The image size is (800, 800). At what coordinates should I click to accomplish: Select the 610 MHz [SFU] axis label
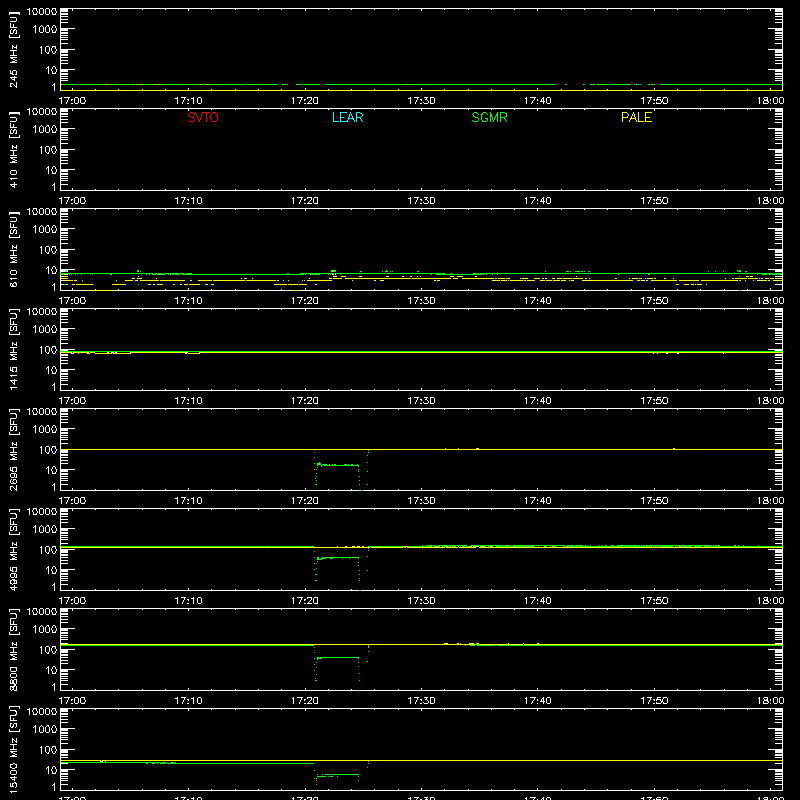13,250
